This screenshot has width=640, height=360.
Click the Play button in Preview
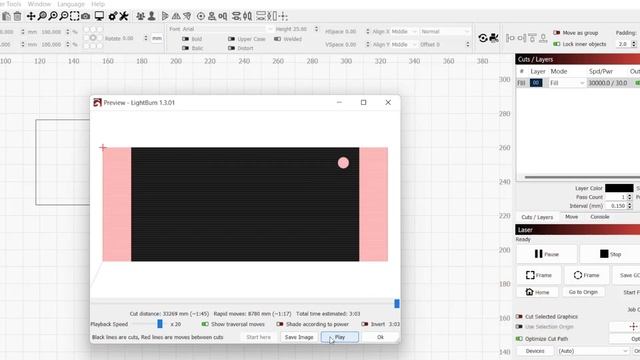tap(340, 337)
